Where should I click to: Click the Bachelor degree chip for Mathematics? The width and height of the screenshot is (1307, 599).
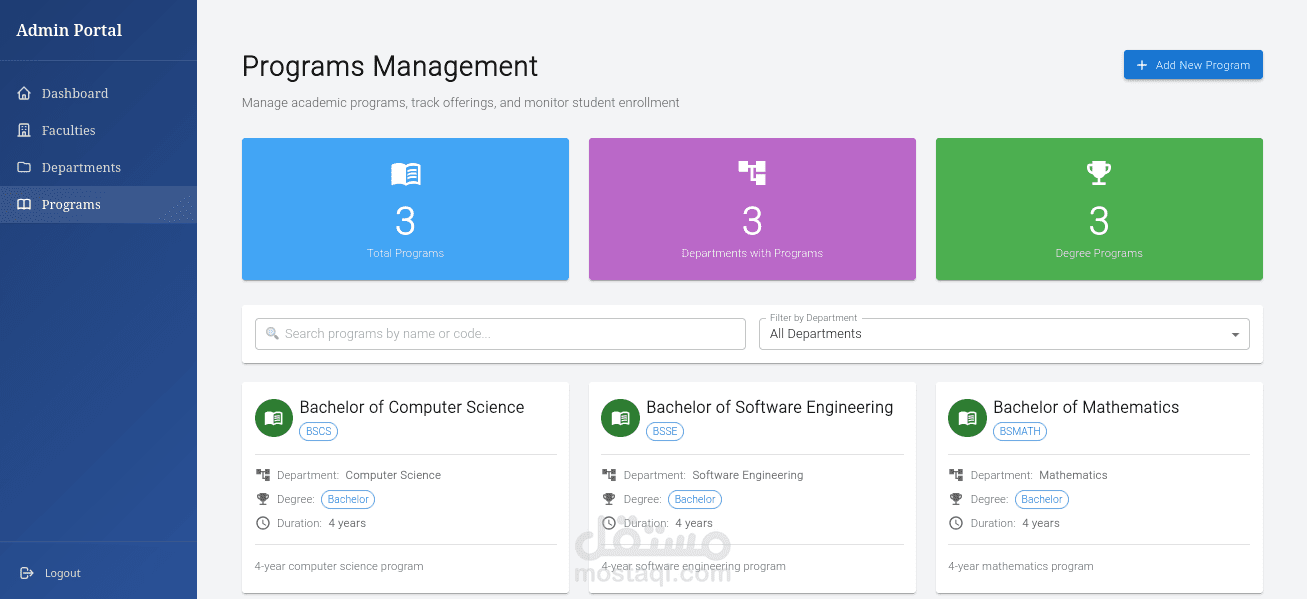click(x=1041, y=499)
